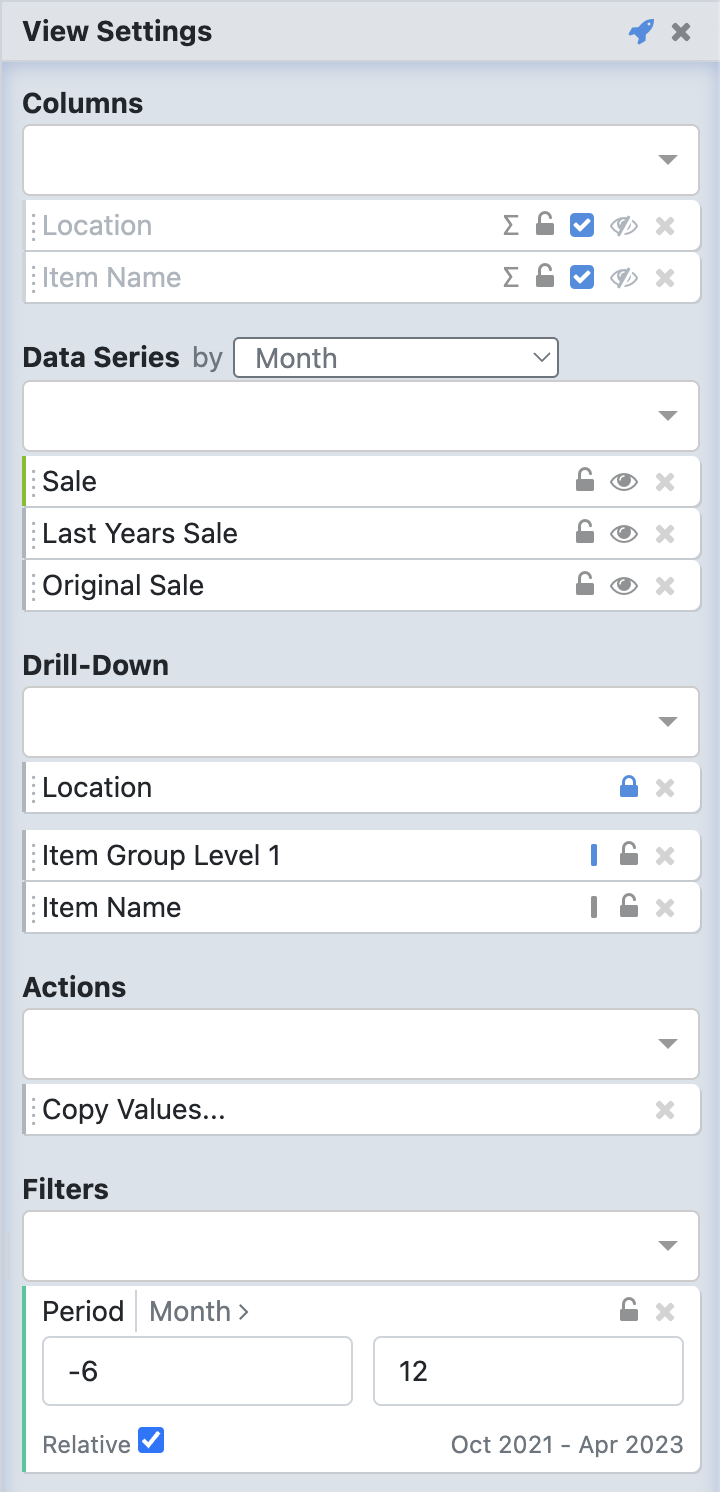Click the blue marker on Item Group Level 1
The height and width of the screenshot is (1492, 720).
tap(594, 856)
